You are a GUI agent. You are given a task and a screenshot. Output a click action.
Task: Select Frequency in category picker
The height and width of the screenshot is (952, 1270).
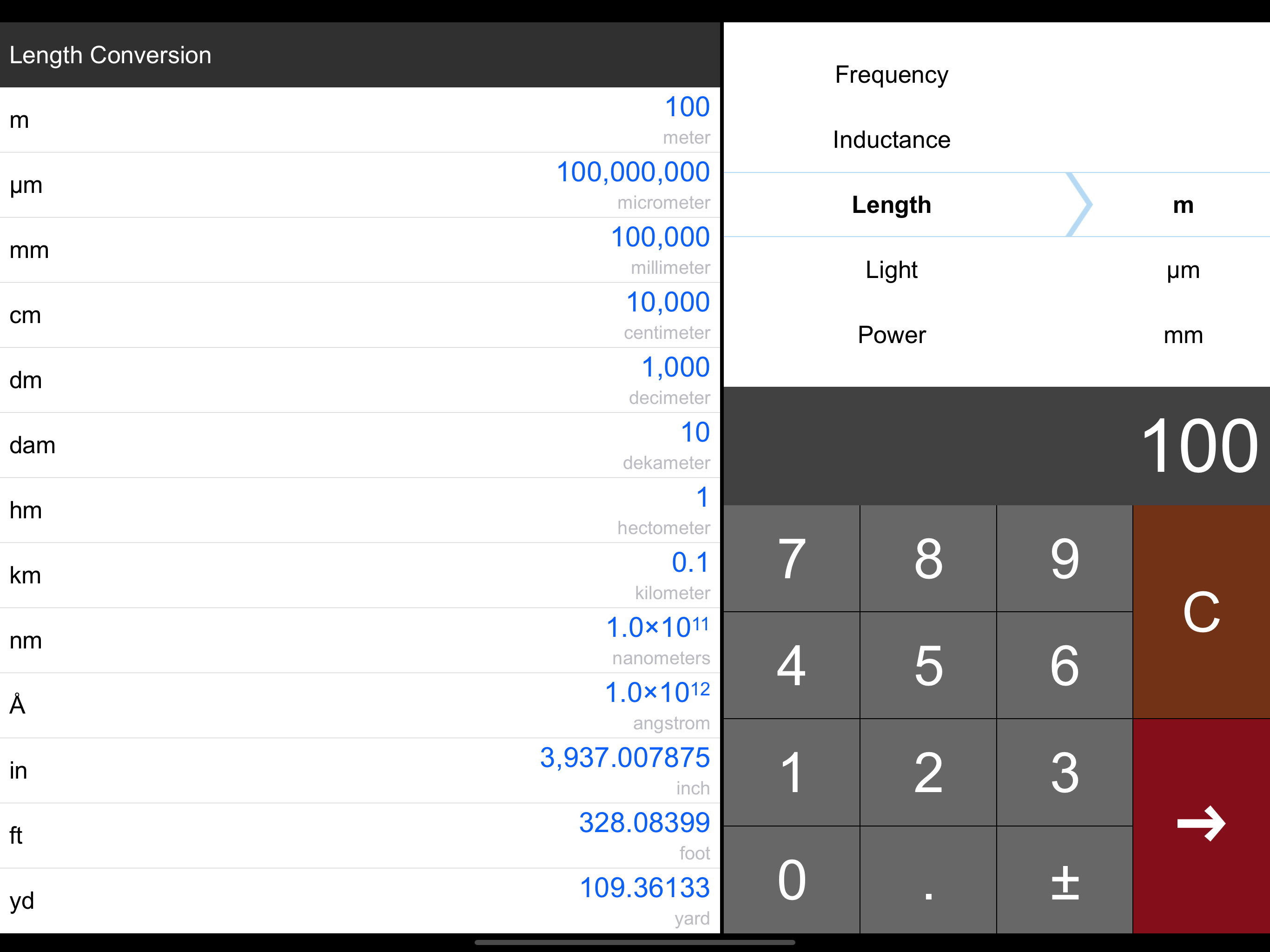click(x=891, y=75)
